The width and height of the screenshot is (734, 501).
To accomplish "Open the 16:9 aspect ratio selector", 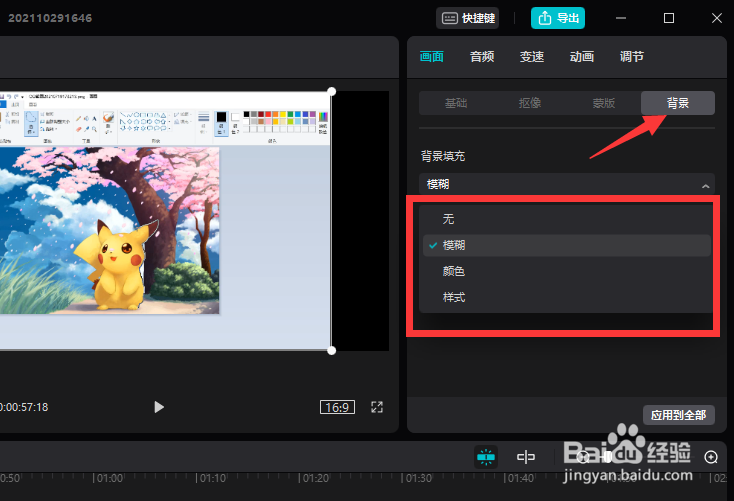I will click(x=337, y=407).
